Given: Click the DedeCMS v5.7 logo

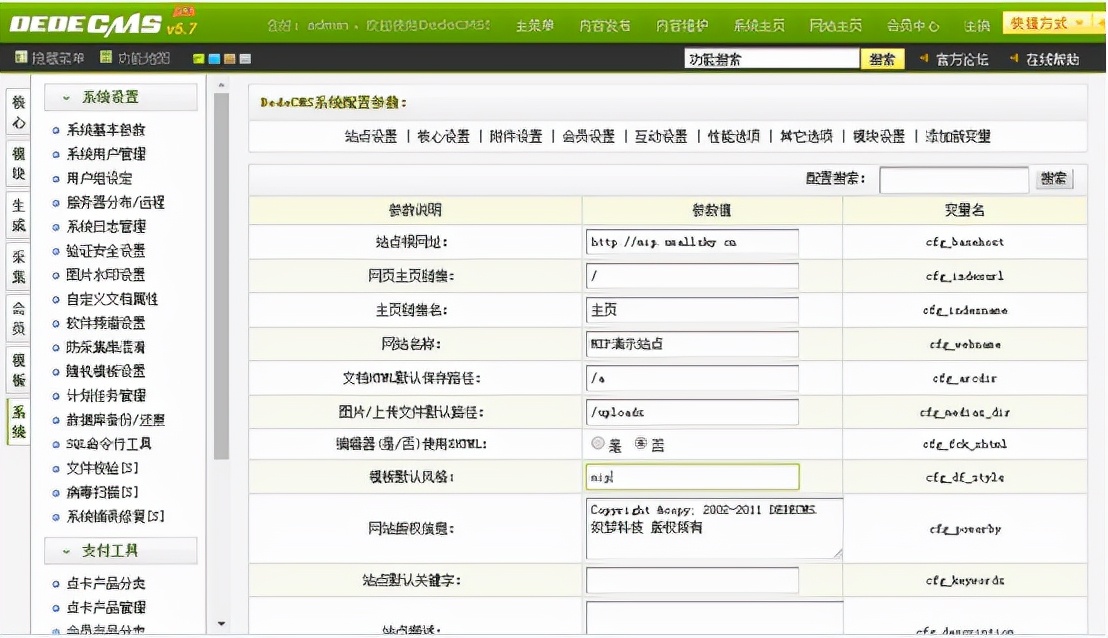Looking at the screenshot, I should 104,25.
